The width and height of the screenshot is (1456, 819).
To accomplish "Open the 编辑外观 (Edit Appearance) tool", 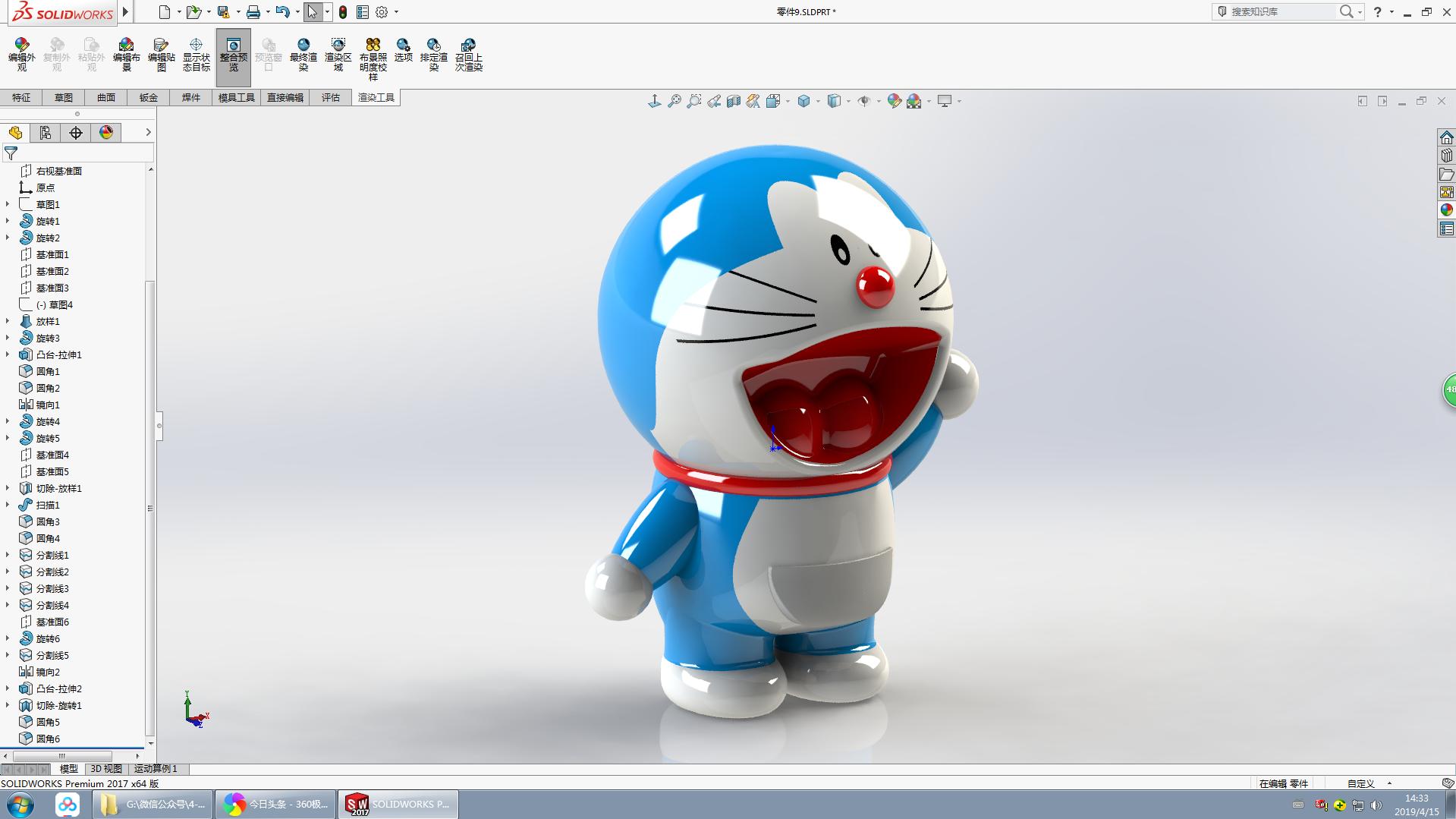I will tap(22, 53).
